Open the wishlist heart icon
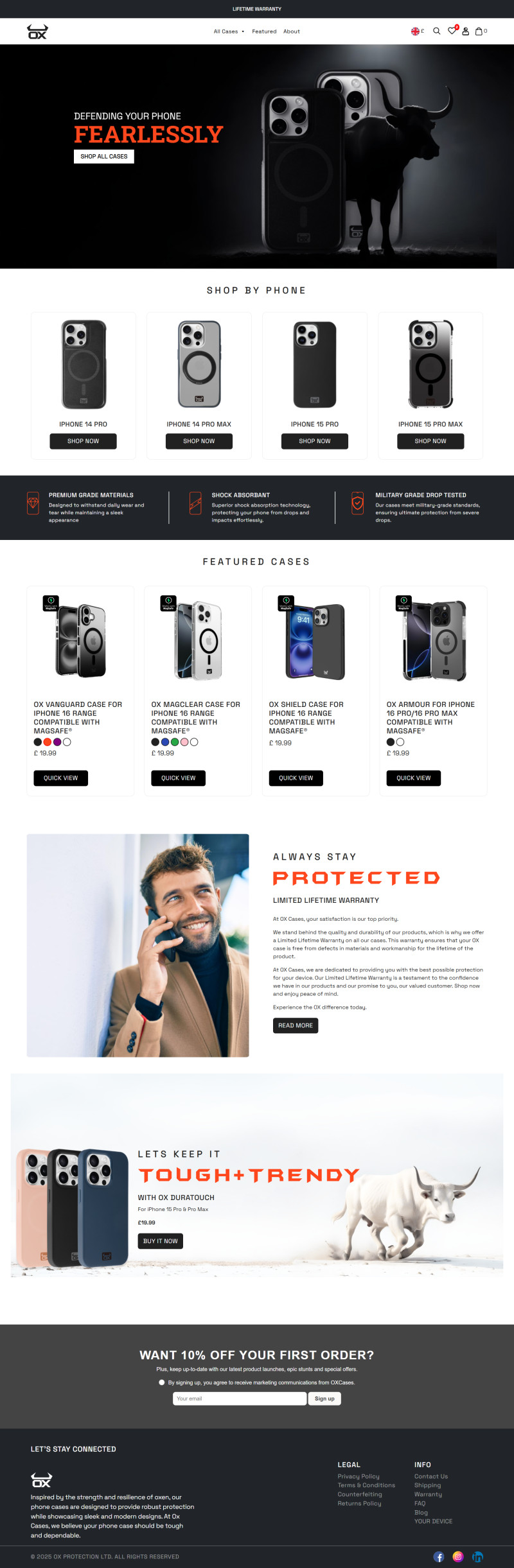This screenshot has height=1568, width=514. [452, 30]
